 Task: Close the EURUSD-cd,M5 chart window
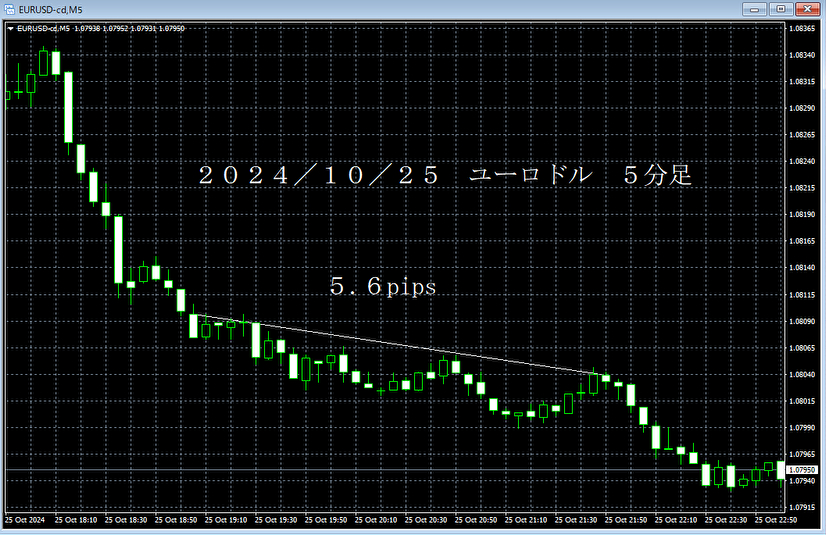pos(807,9)
